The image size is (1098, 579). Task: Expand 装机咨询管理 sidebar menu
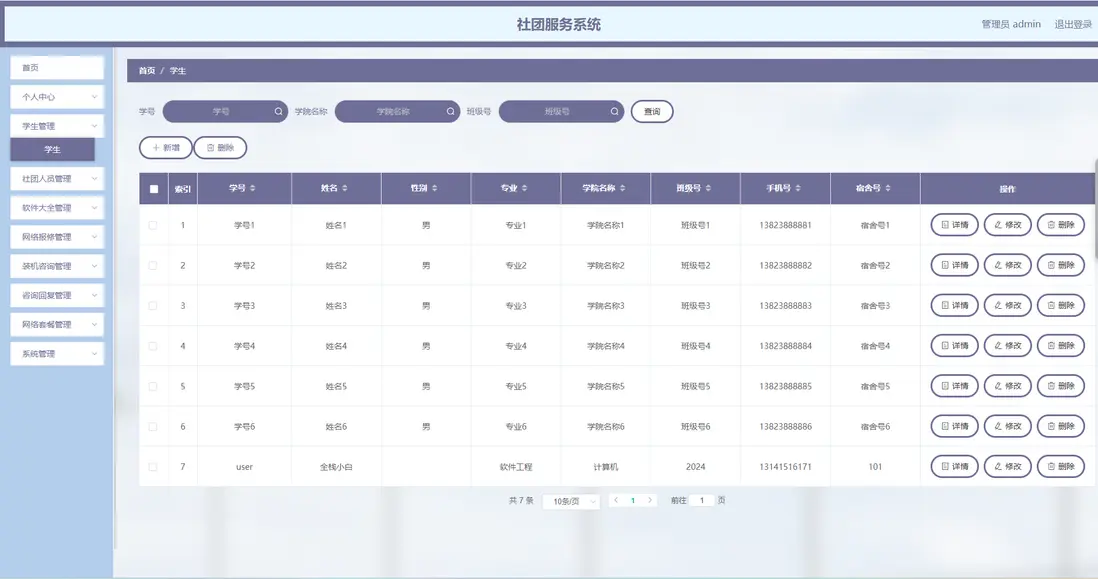[x=57, y=266]
